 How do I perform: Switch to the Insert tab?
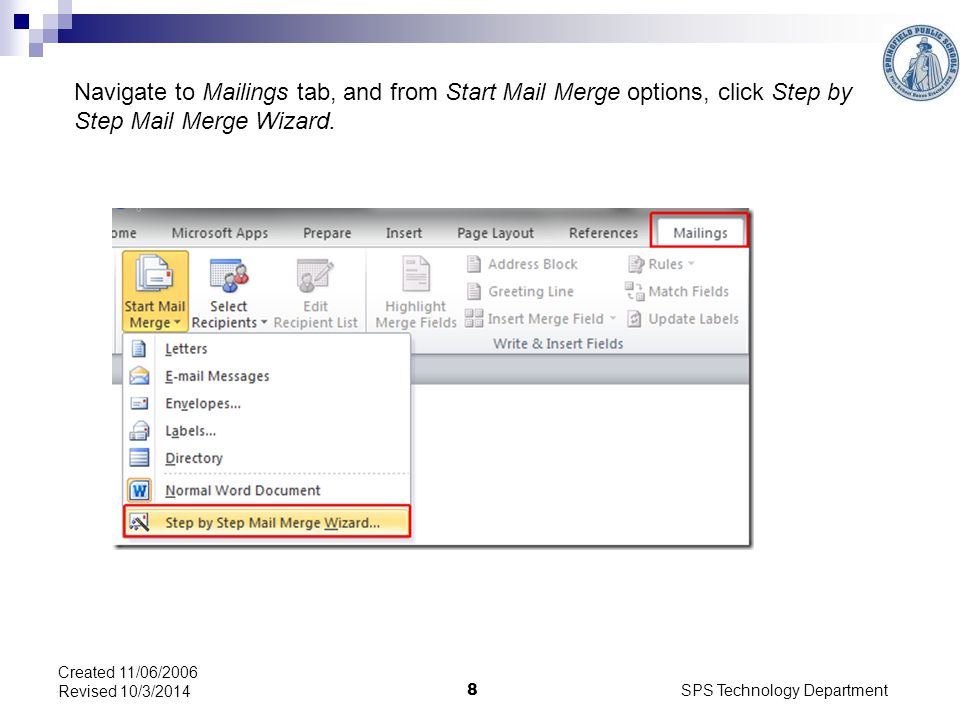pos(403,233)
